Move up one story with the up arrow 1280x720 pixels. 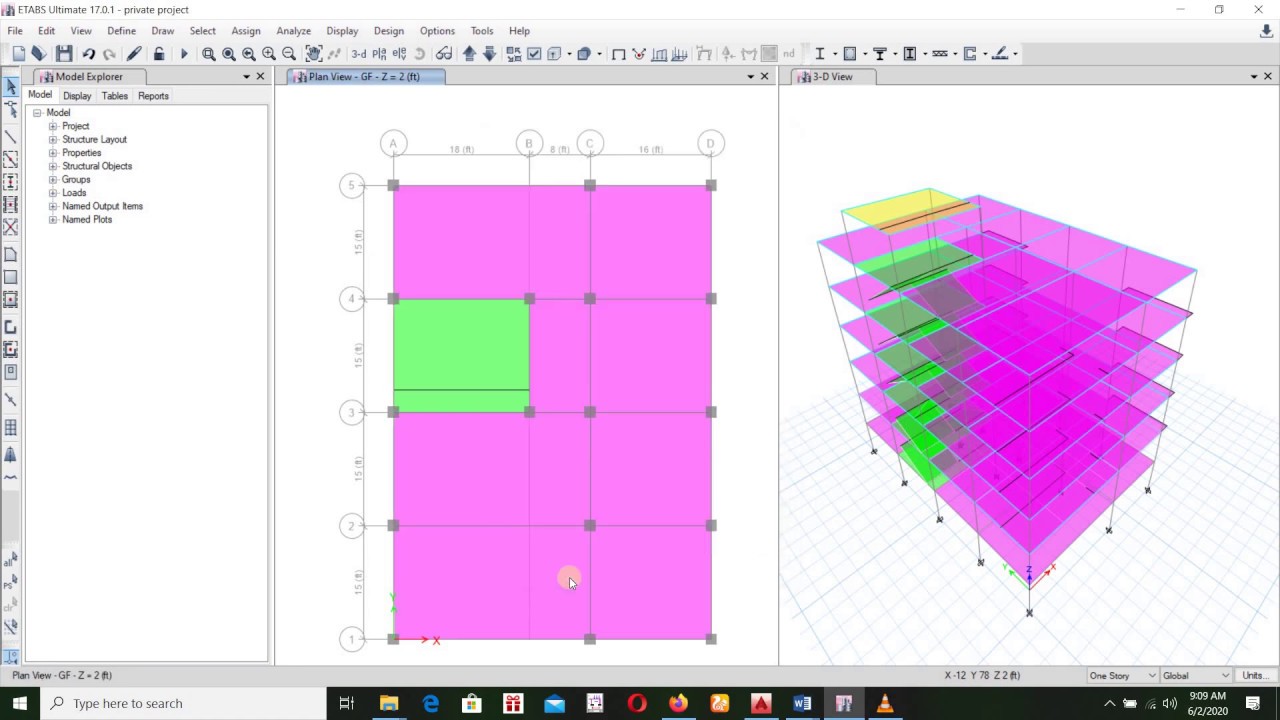pyautogui.click(x=469, y=54)
